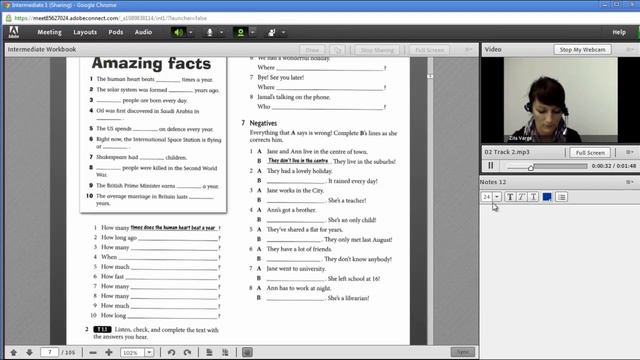Image resolution: width=640 pixels, height=360 pixels.
Task: Click the Sync button in document toolbar
Action: pos(462,352)
